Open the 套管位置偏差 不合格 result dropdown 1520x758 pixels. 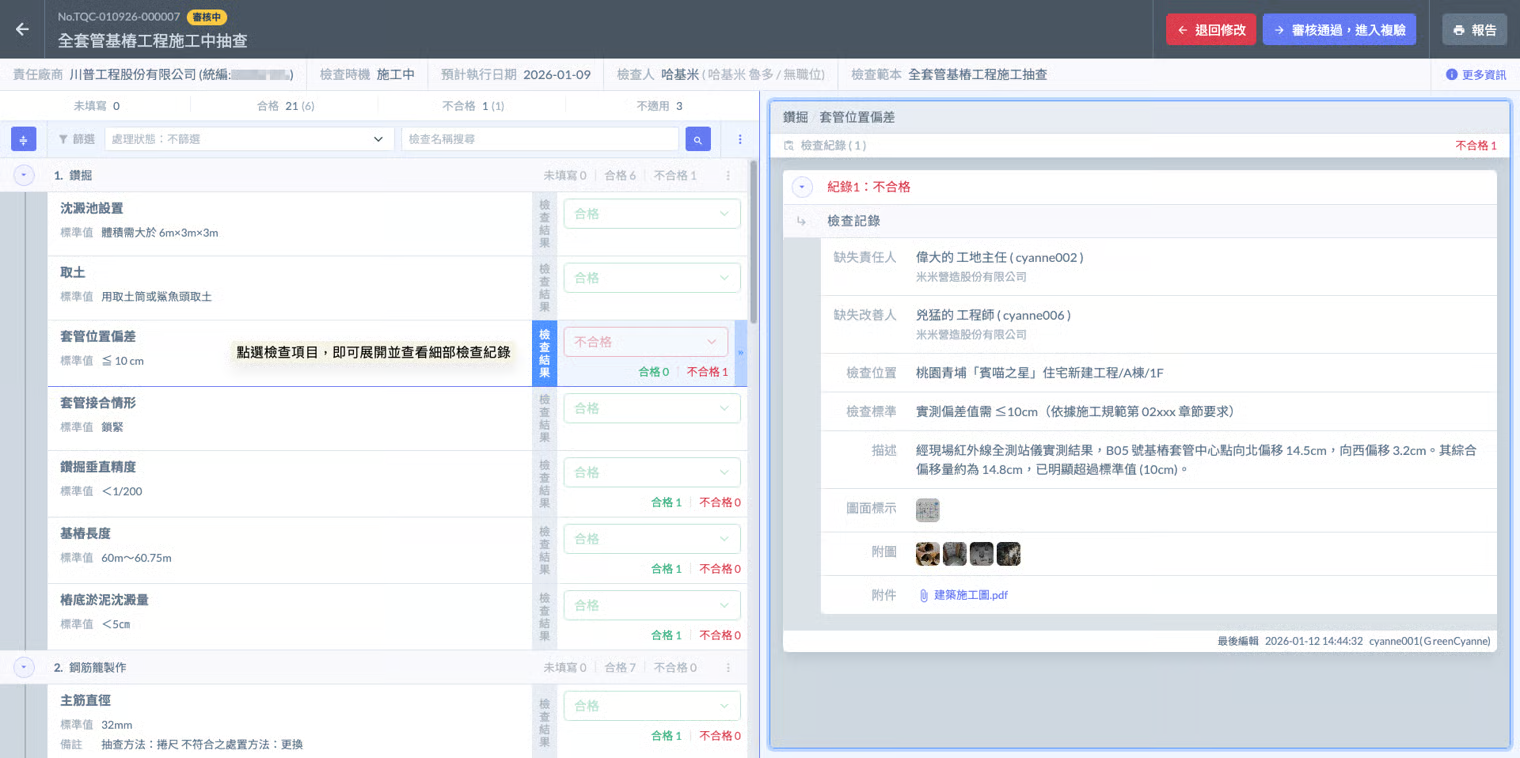point(646,342)
